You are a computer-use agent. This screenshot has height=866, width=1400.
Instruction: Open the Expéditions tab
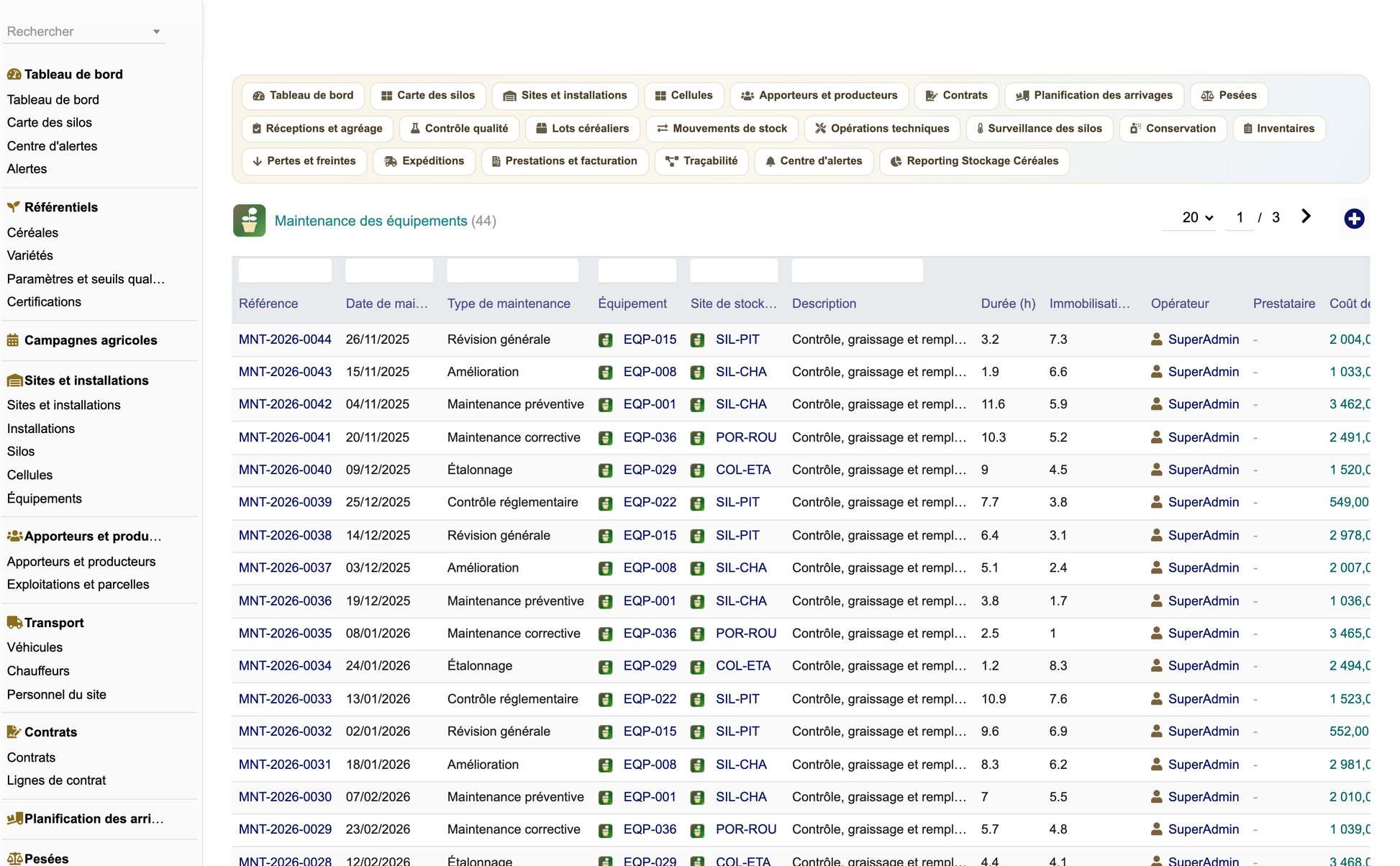424,160
